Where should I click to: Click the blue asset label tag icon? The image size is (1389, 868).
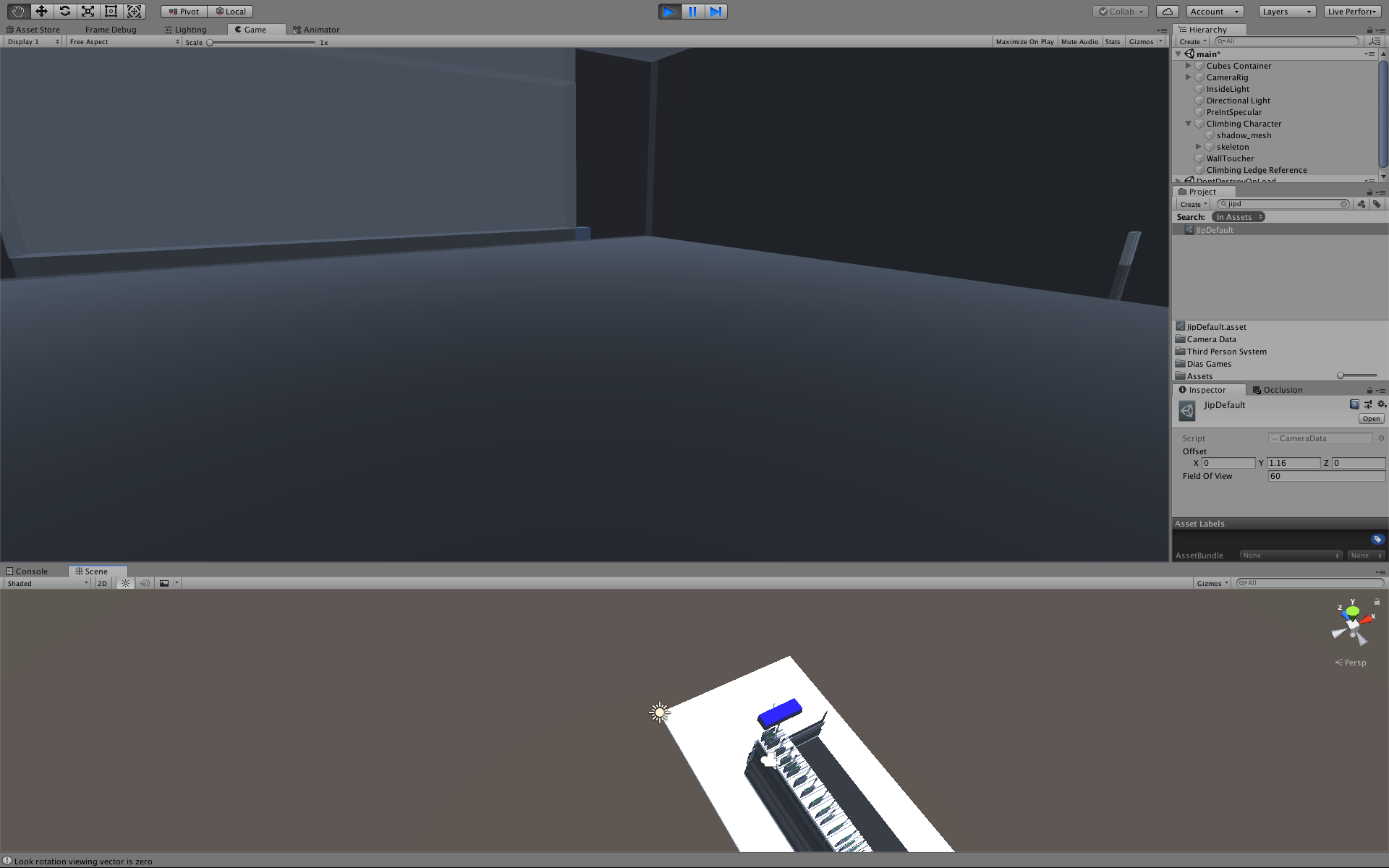click(x=1377, y=540)
